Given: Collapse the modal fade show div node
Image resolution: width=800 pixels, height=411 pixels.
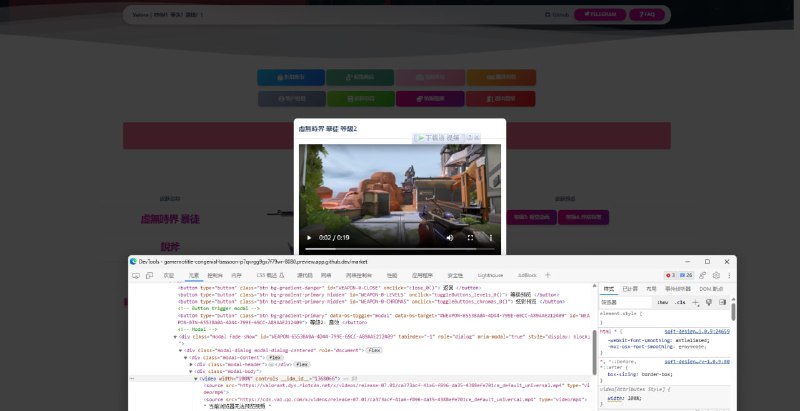Looking at the screenshot, I should (175, 337).
